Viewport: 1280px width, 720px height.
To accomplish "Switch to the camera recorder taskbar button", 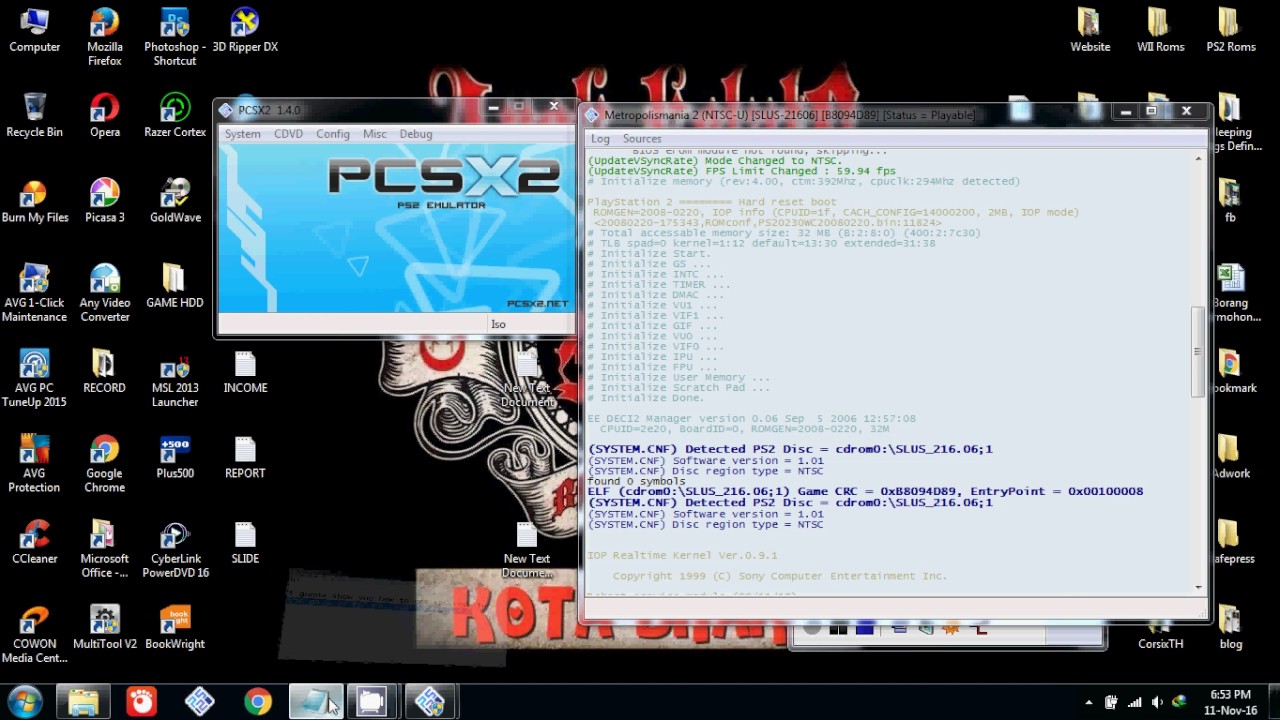I will click(x=371, y=702).
